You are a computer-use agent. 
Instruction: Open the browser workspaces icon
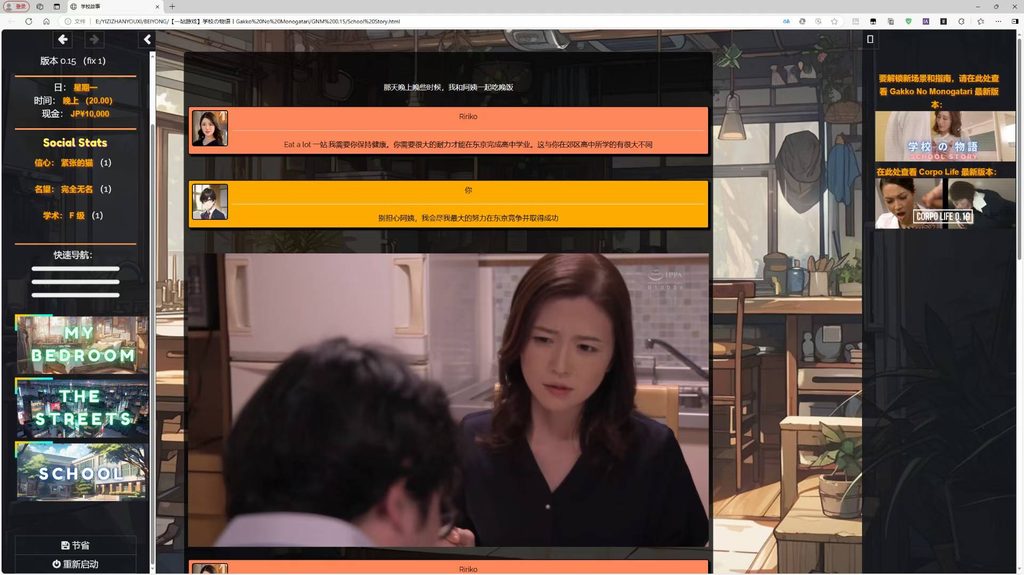(x=40, y=7)
